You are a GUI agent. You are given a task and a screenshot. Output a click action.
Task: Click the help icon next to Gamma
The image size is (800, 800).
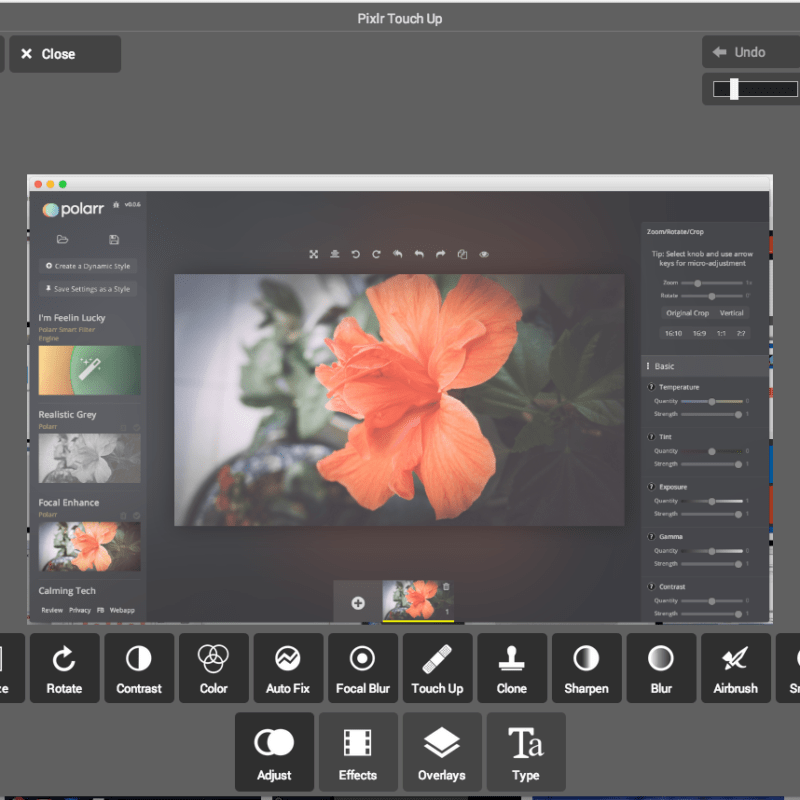651,536
